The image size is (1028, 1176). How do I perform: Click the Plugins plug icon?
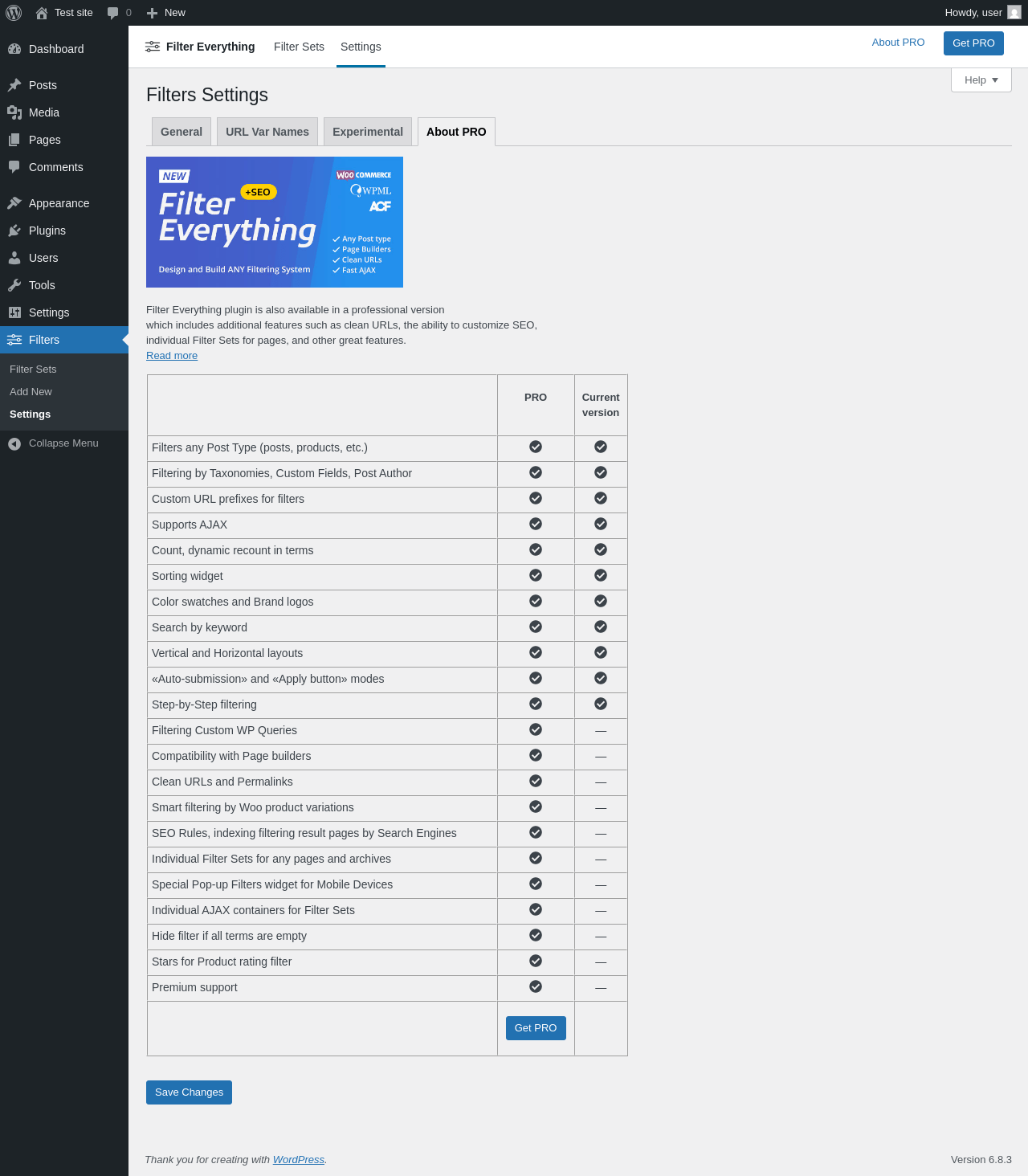point(14,231)
